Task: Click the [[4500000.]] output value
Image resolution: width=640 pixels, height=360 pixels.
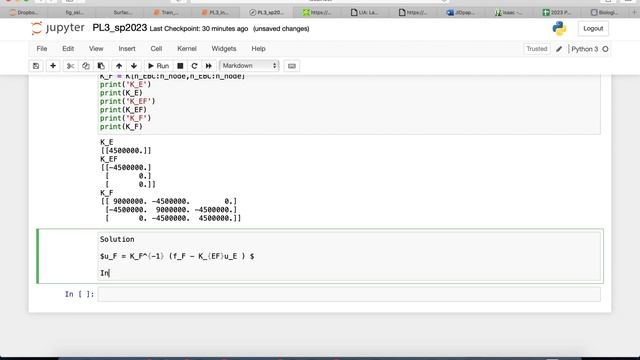Action: [x=126, y=151]
